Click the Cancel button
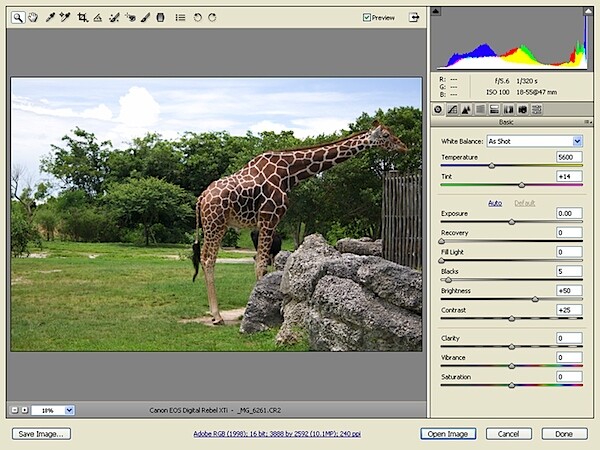 tap(509, 434)
